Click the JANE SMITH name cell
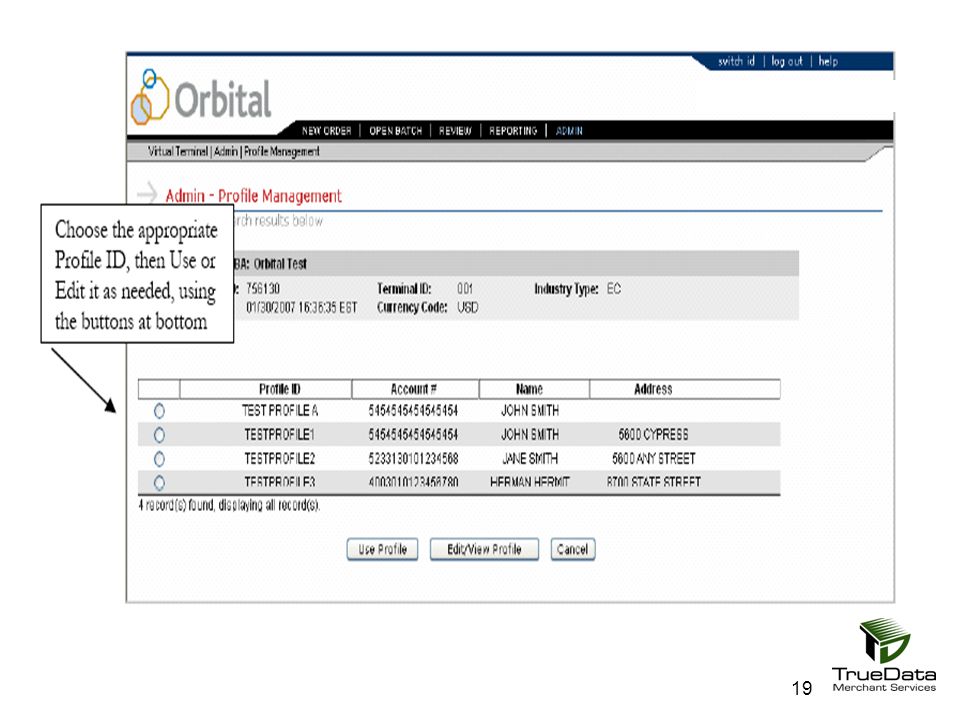Screen dimensions: 960x720 coord(530,459)
